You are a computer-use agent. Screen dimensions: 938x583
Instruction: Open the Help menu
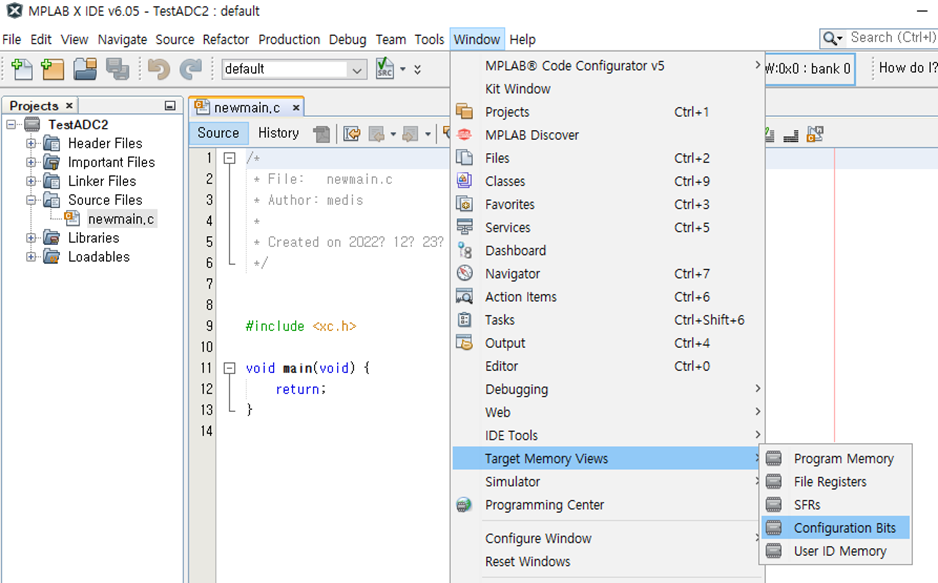[522, 39]
